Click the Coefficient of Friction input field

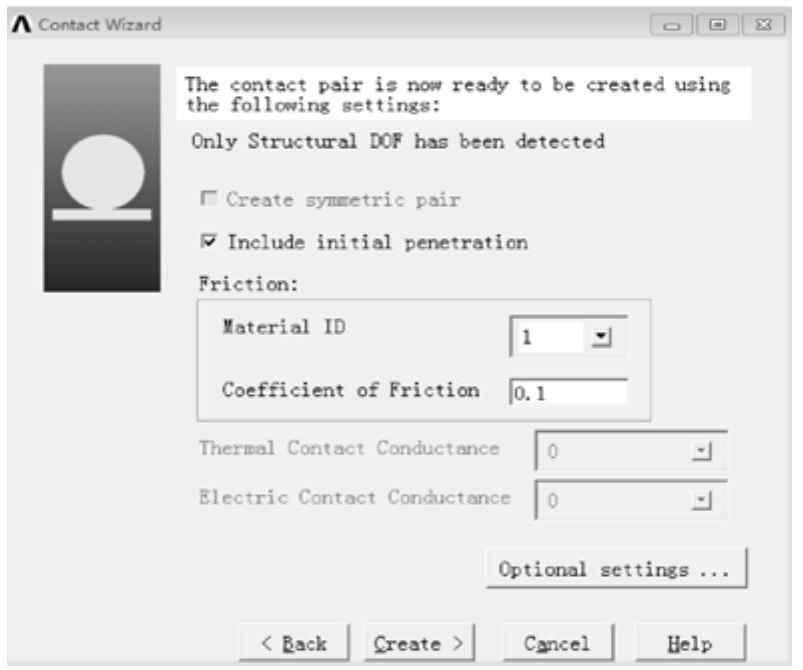tap(568, 393)
